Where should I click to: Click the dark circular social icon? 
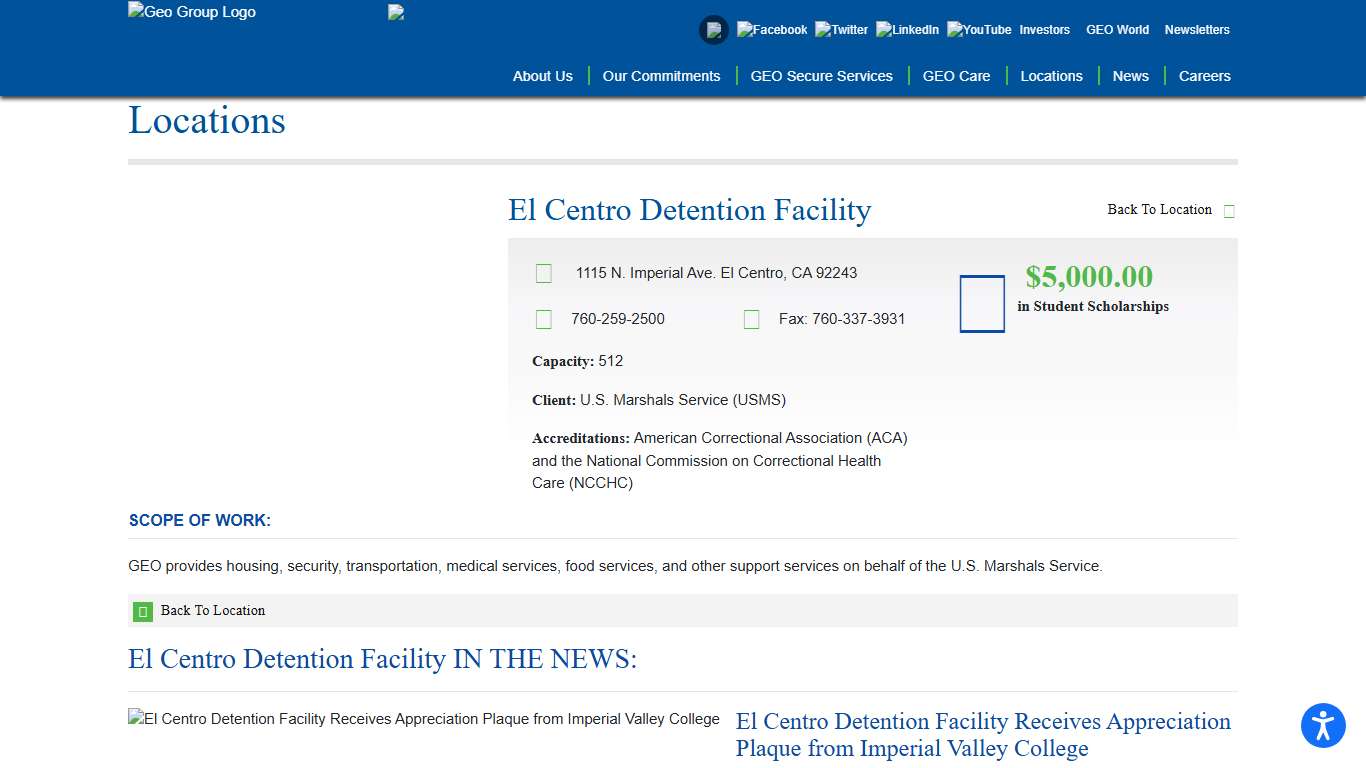point(714,30)
